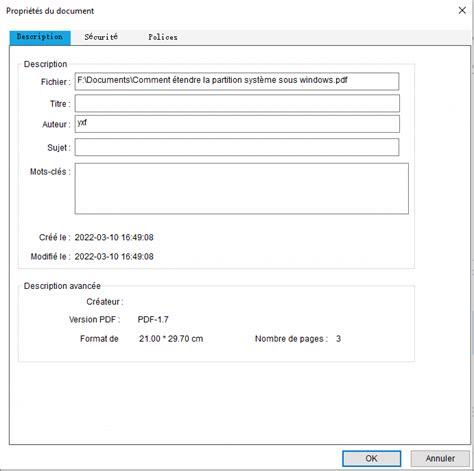Click the Créateur label
This screenshot has width=474, height=471.
pyautogui.click(x=105, y=302)
